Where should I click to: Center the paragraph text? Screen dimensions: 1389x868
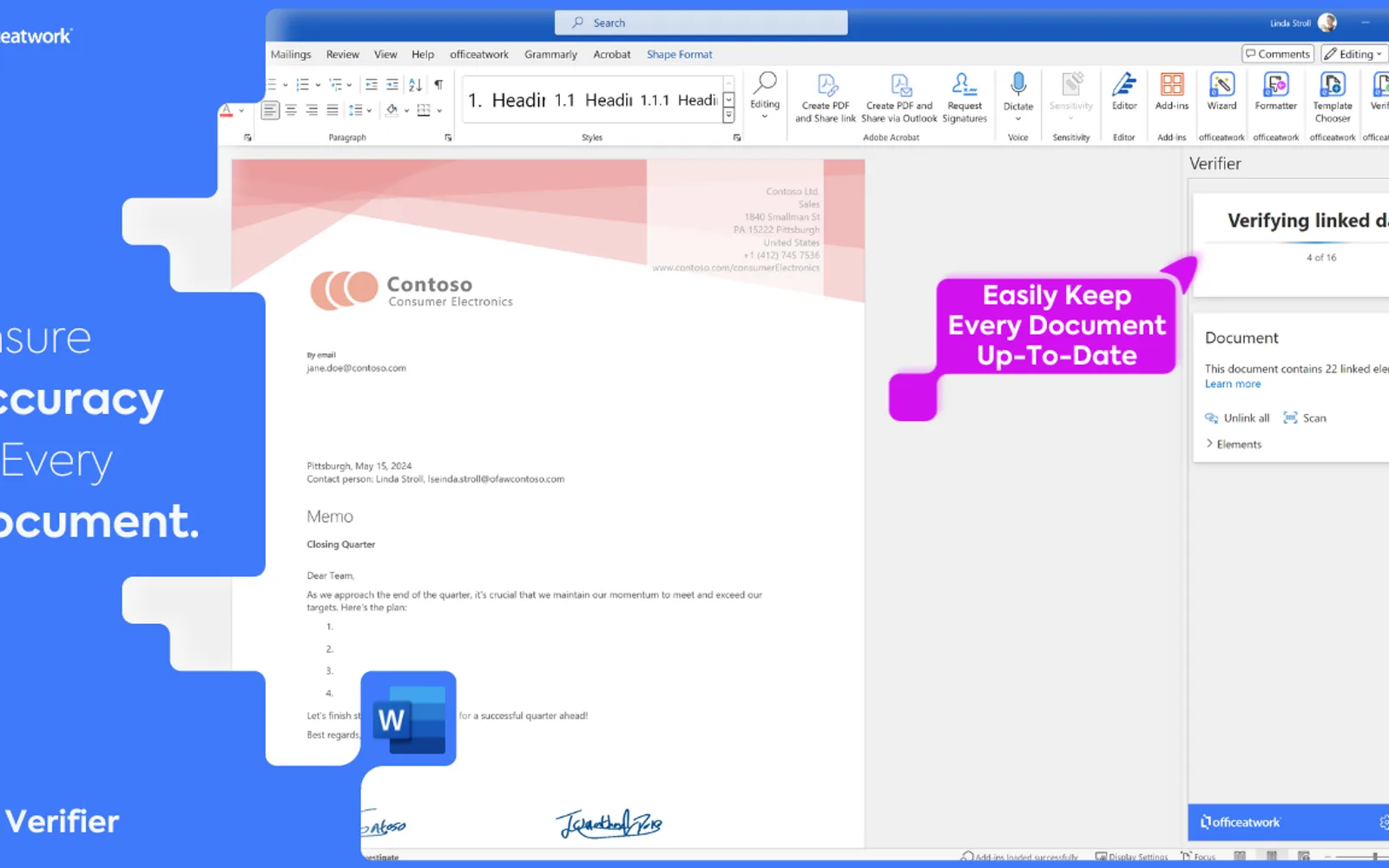(291, 110)
